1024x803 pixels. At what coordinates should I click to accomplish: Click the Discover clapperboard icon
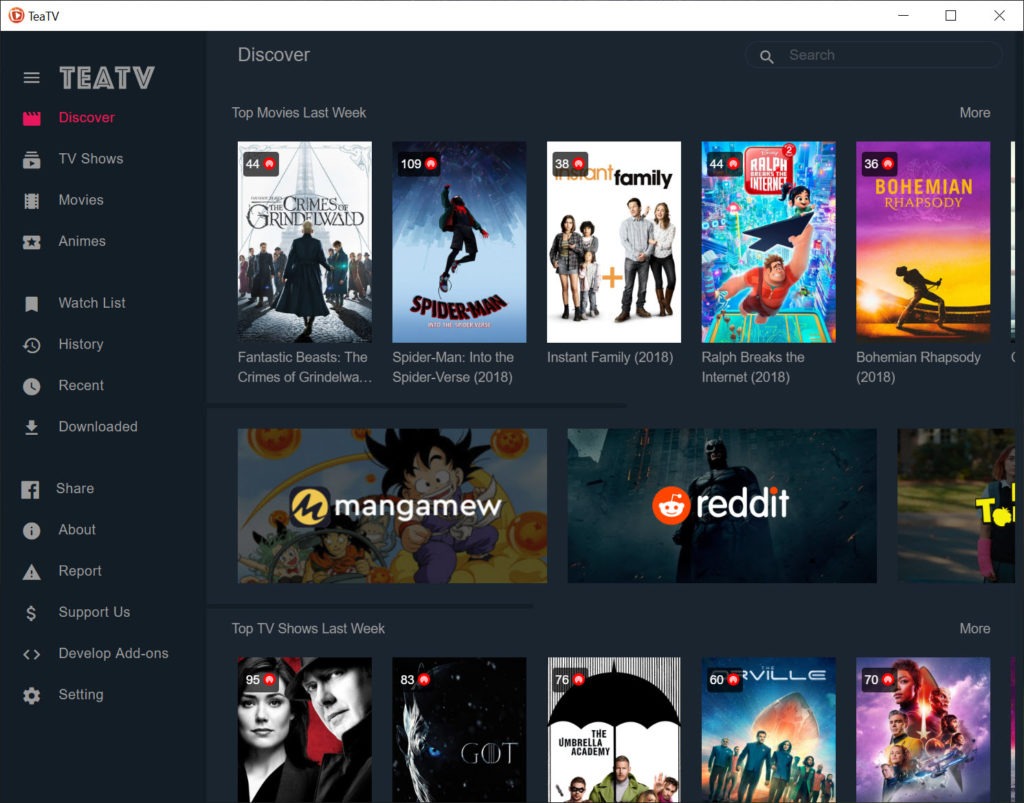pos(32,118)
